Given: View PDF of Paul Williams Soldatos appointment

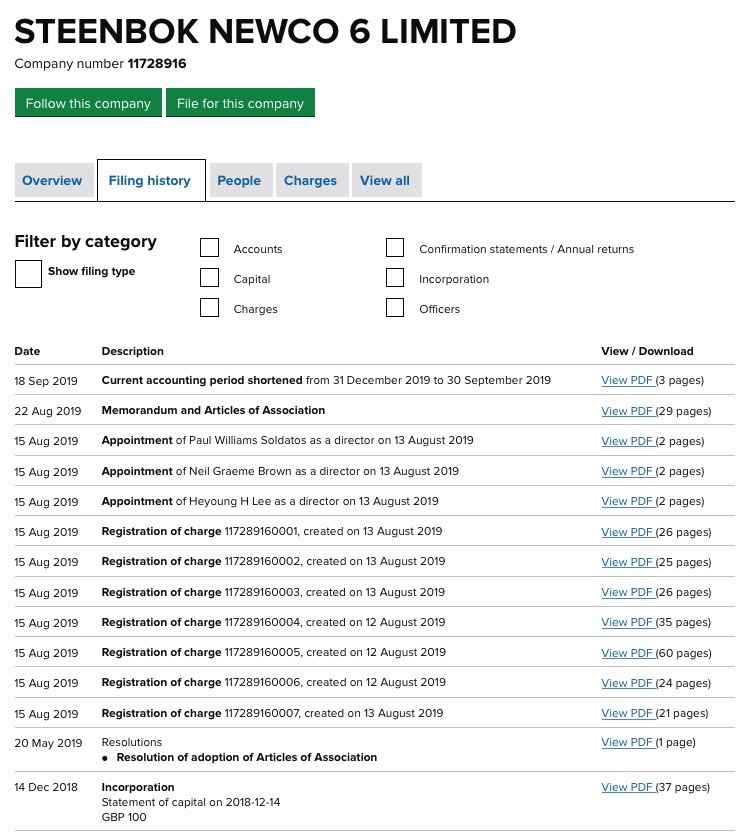Looking at the screenshot, I should point(627,441).
